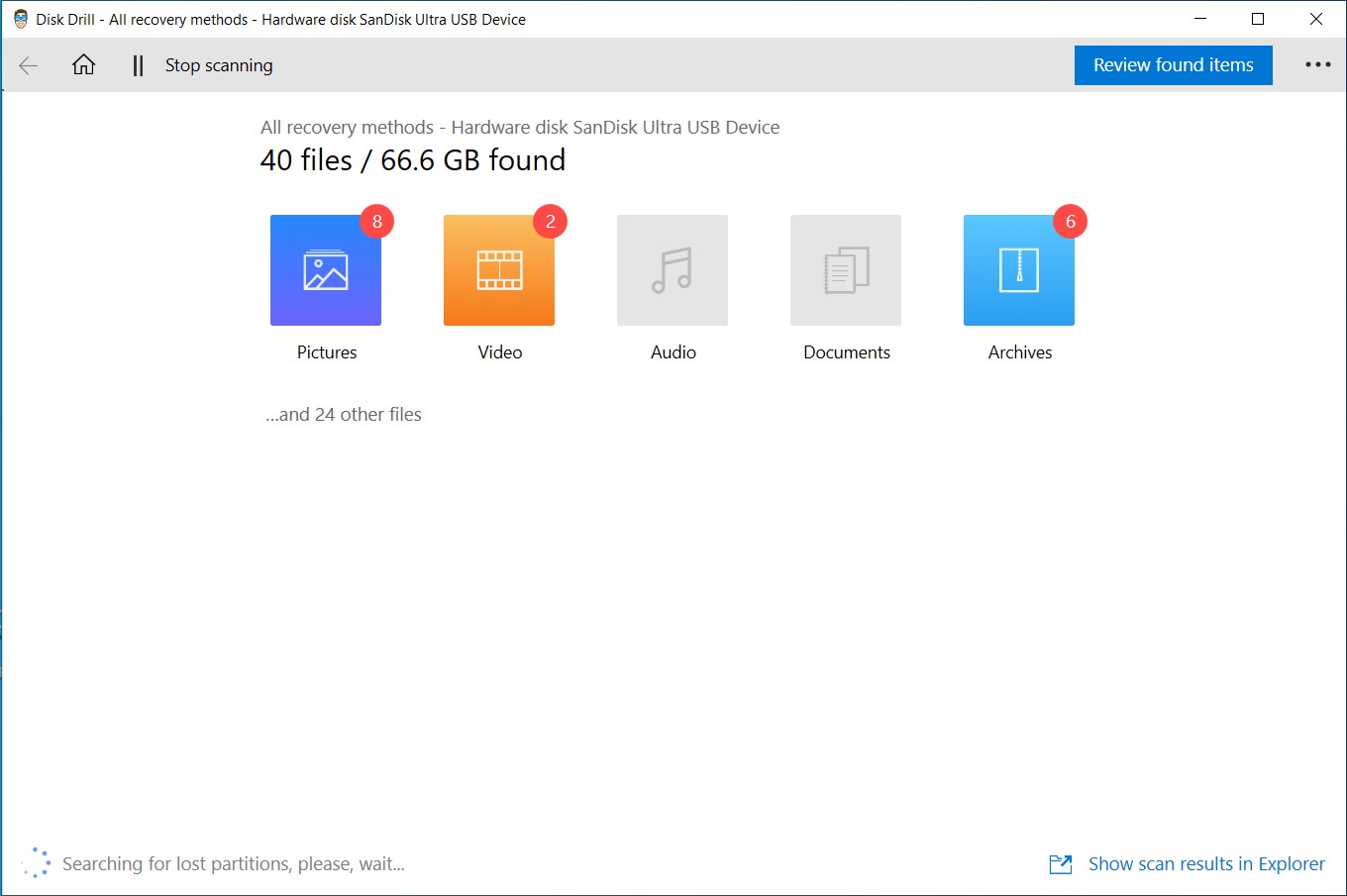Click the Stop scanning label
1347x896 pixels.
point(218,65)
